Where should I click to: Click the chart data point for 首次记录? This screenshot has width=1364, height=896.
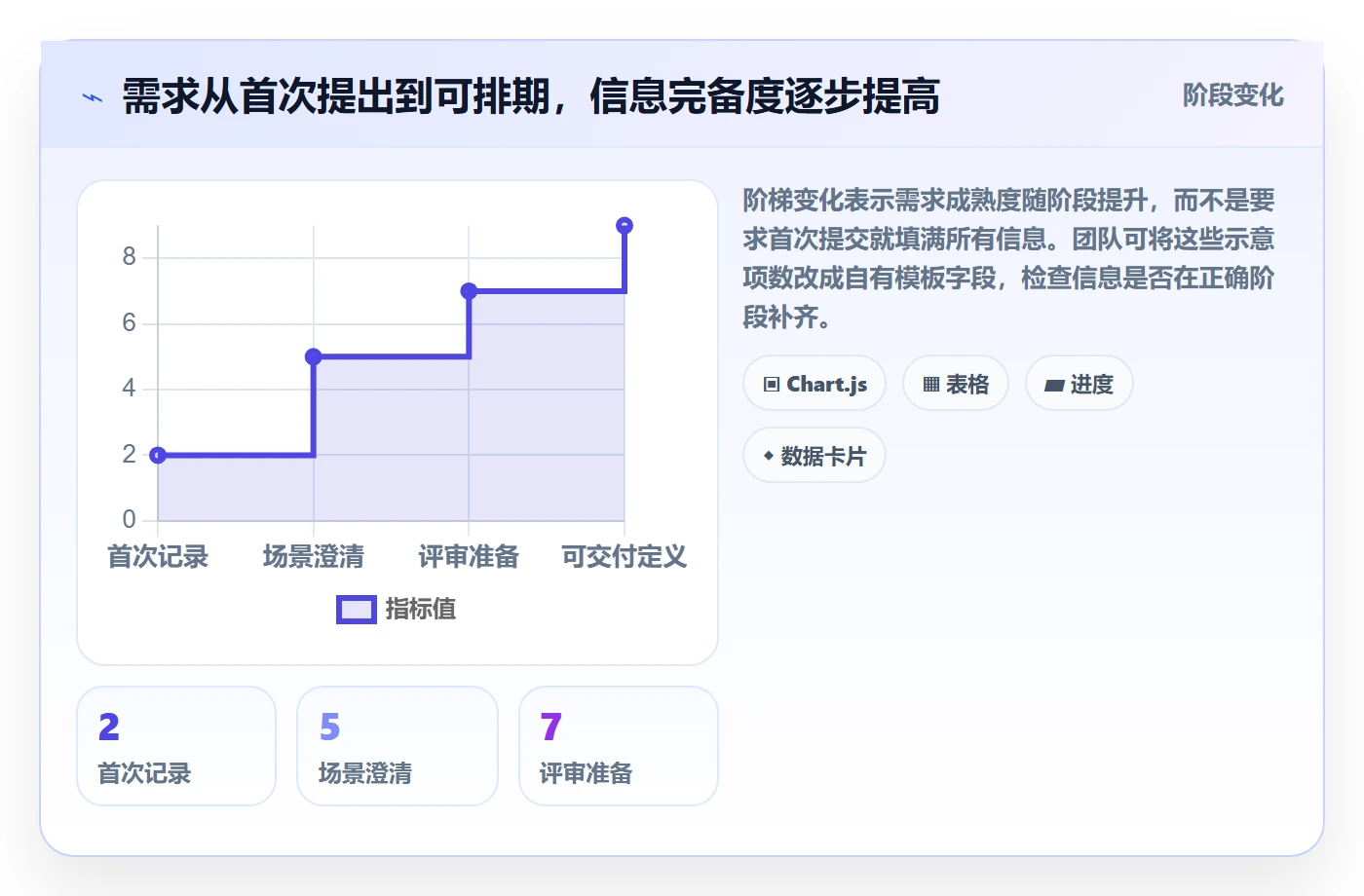point(158,455)
